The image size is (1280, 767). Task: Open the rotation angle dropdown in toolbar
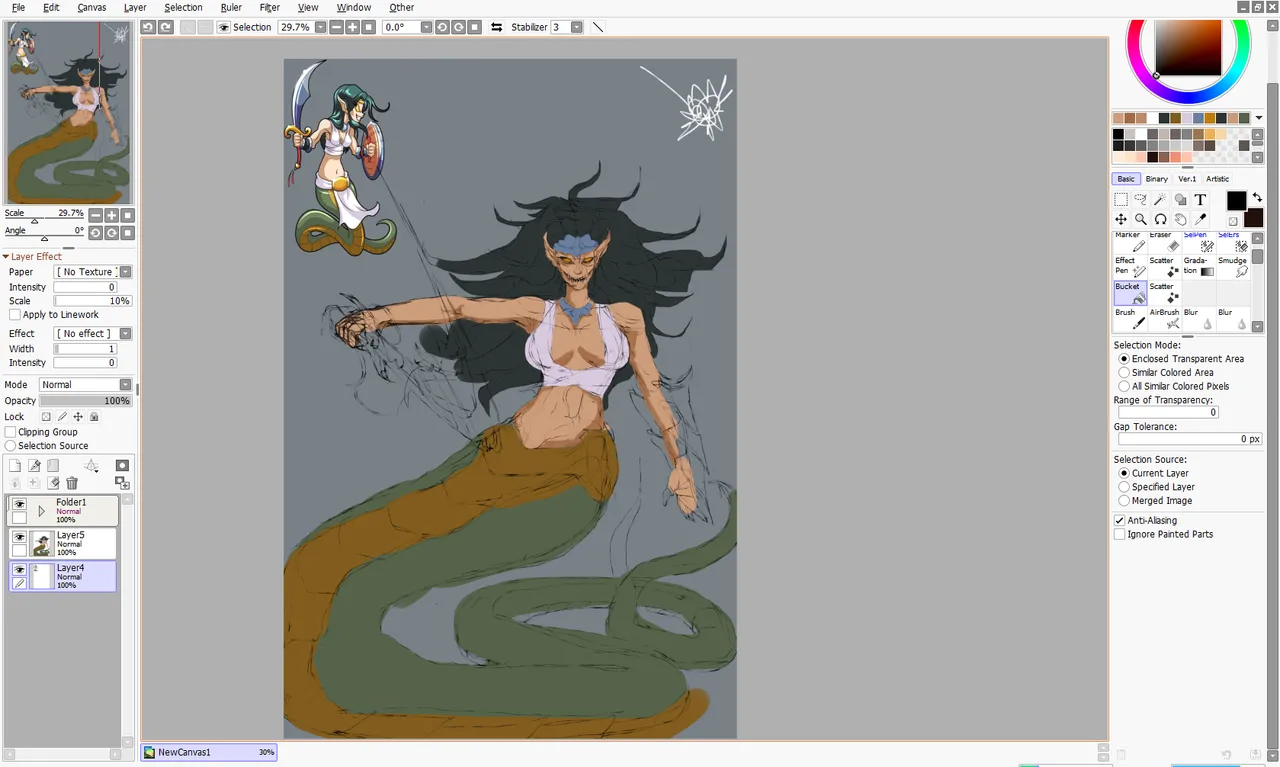point(427,27)
